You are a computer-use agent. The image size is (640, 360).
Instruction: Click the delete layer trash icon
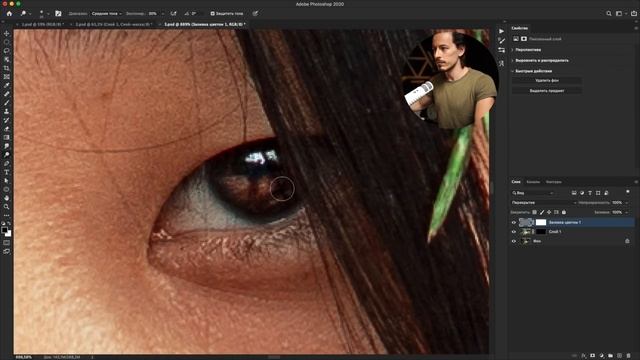point(629,356)
